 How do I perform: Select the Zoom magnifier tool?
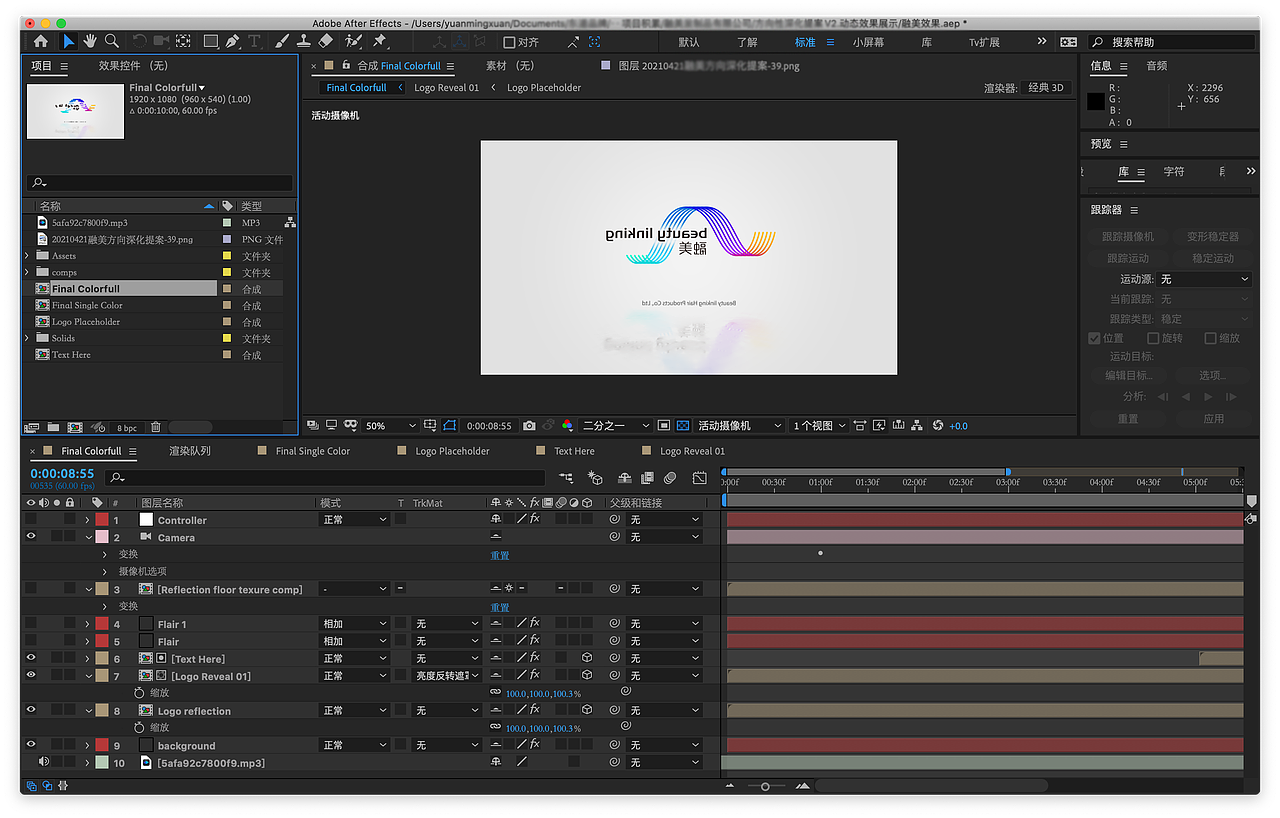click(x=112, y=41)
